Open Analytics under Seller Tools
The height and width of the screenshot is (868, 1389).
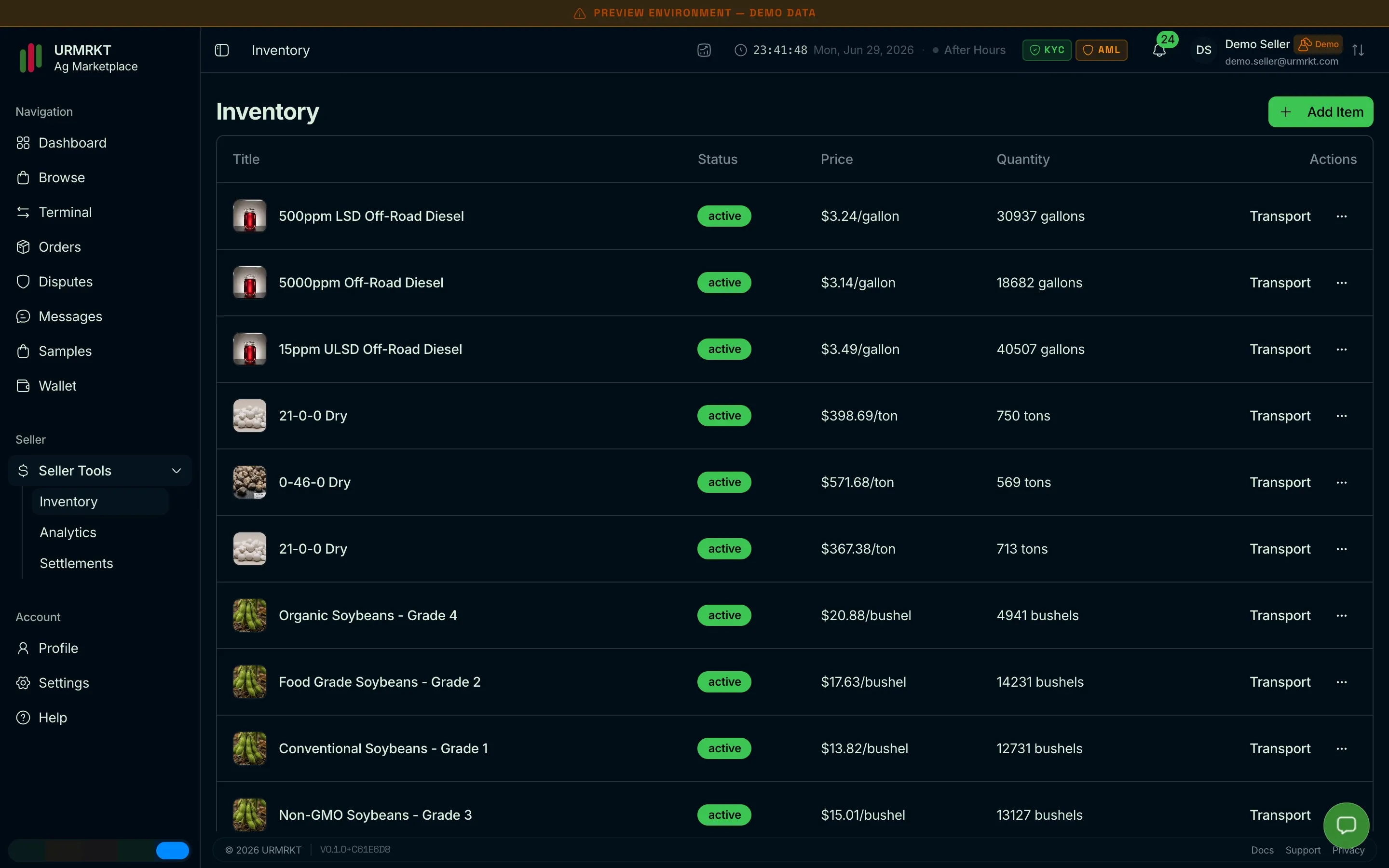pyautogui.click(x=68, y=532)
